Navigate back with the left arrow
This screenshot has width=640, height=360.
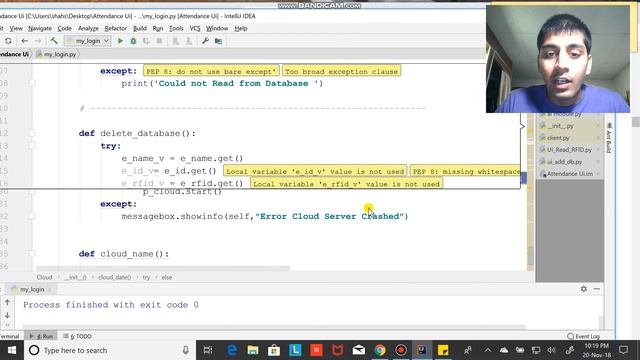(24, 41)
